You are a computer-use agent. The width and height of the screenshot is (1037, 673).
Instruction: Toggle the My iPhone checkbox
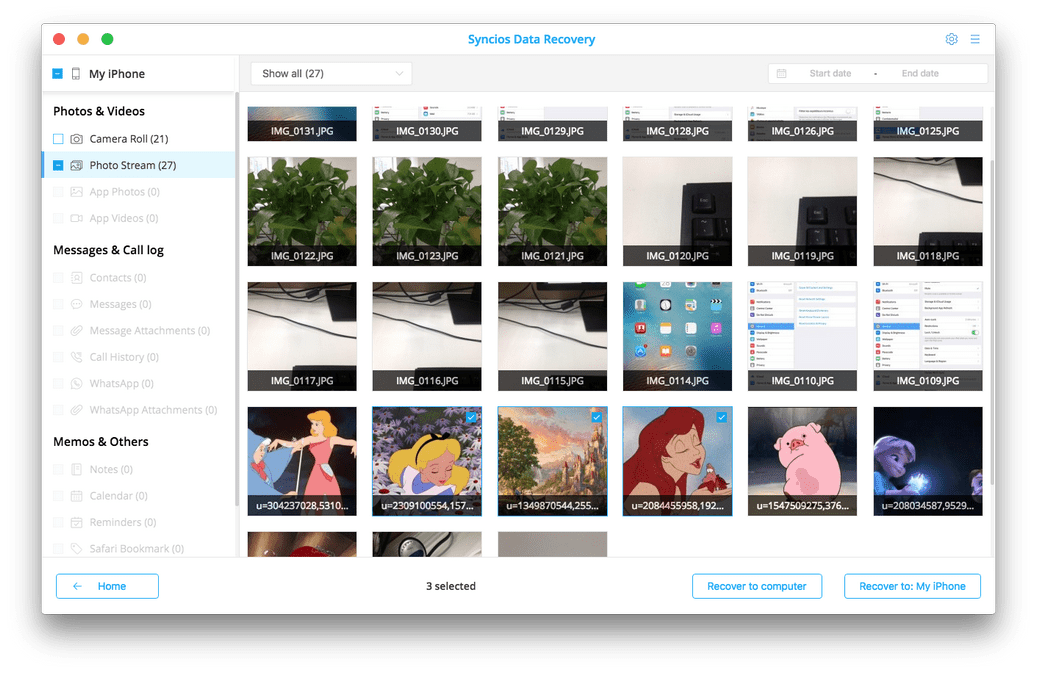coord(58,73)
